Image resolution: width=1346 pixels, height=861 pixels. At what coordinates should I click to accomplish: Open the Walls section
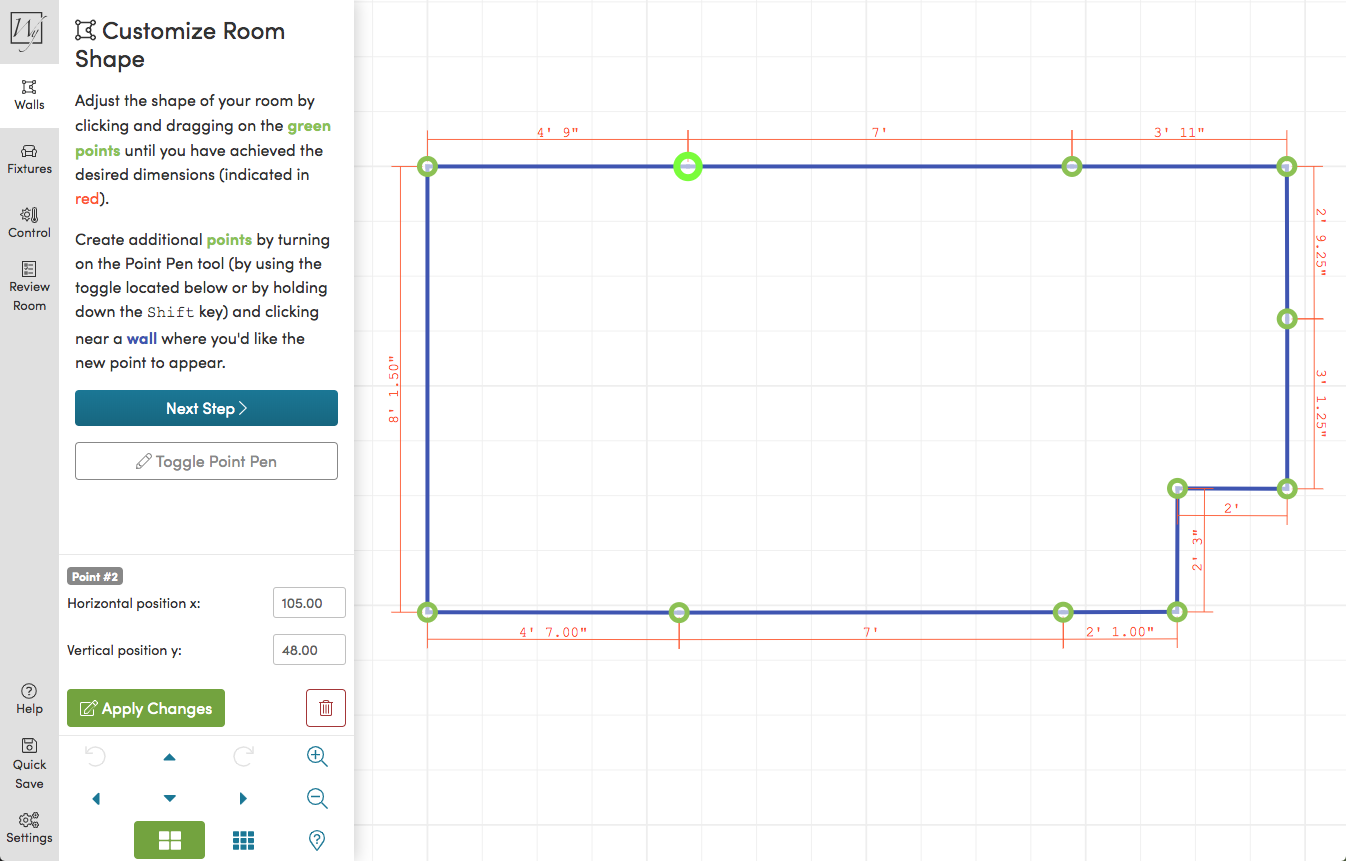click(x=29, y=95)
